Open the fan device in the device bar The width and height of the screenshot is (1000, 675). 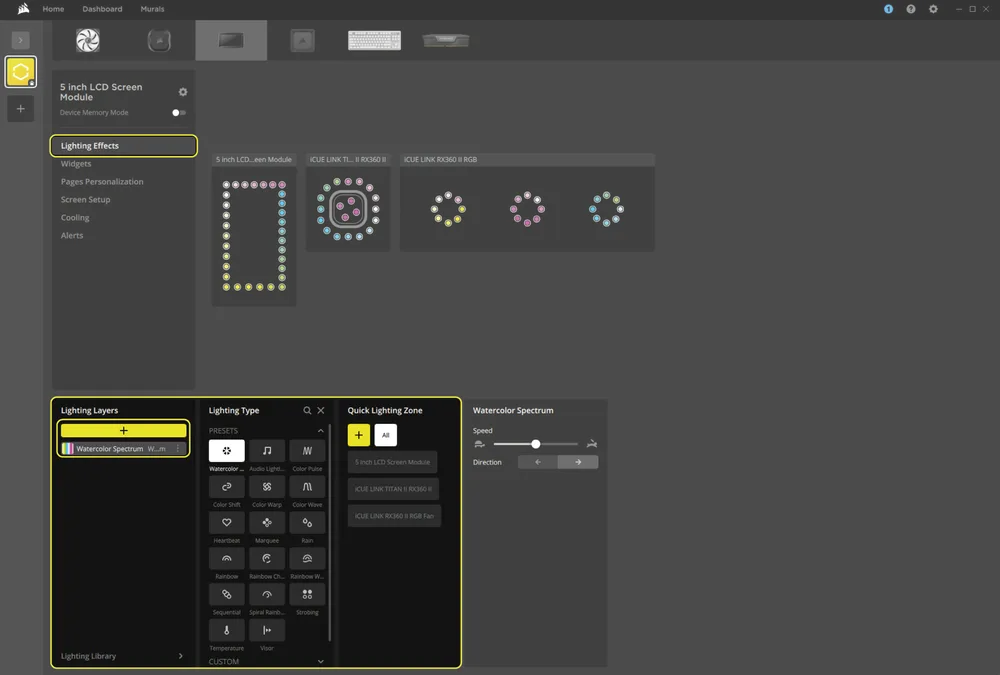(87, 40)
